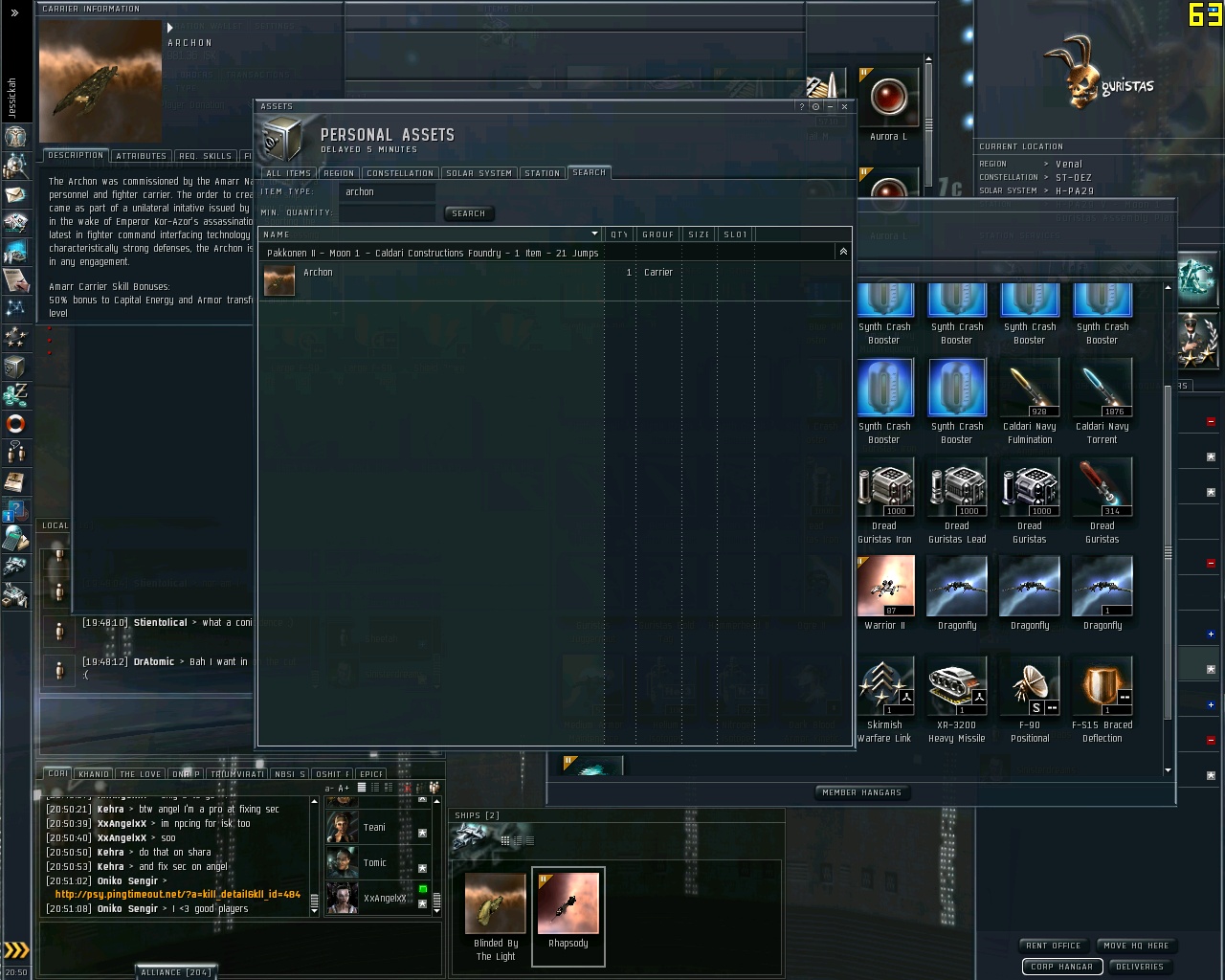Click the chat member list scrollbar handle
The image size is (1225, 980).
pyautogui.click(x=436, y=900)
